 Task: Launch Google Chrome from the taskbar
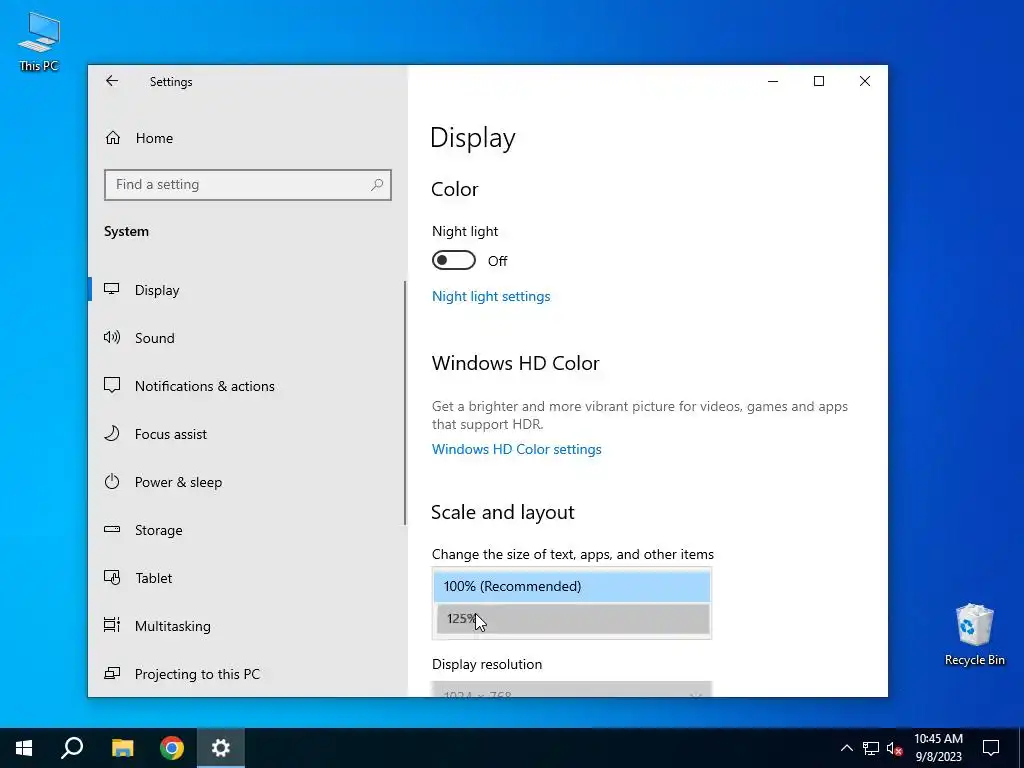coord(172,748)
